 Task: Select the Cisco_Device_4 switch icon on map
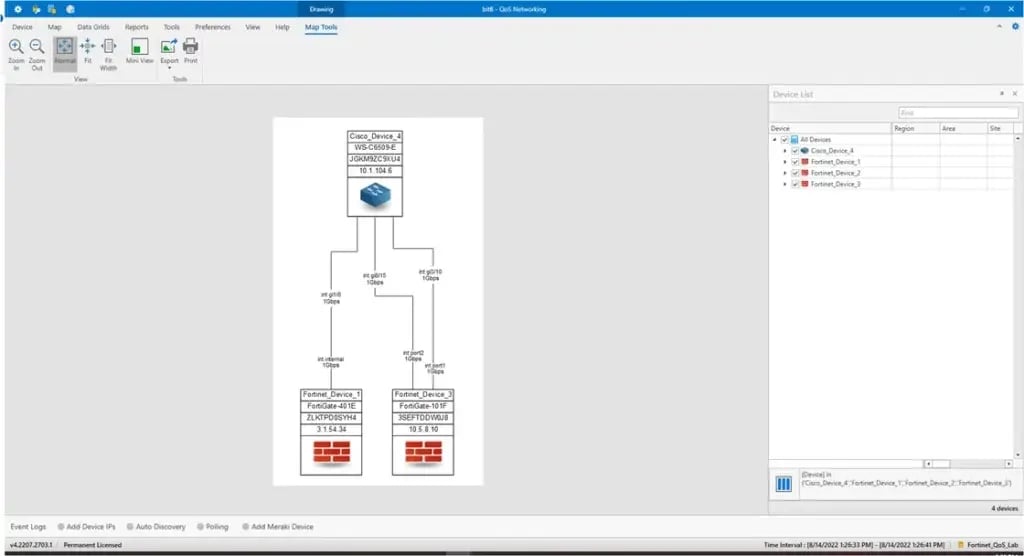[375, 195]
